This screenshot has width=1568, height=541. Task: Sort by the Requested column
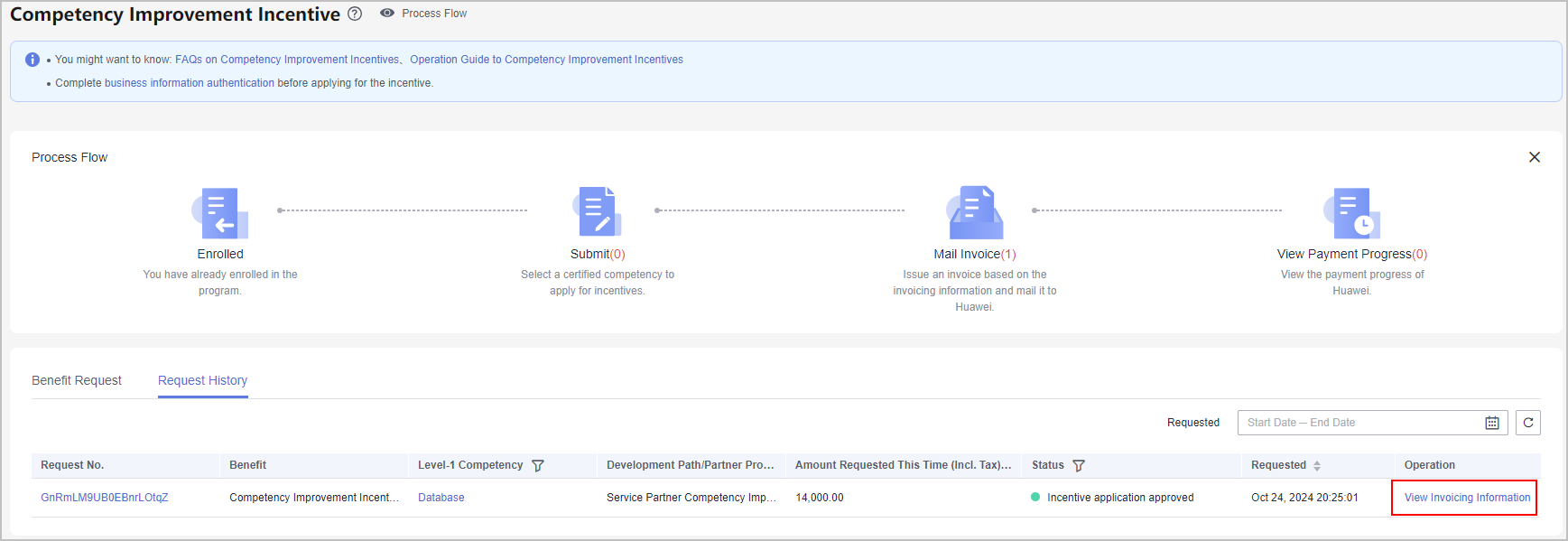click(x=1317, y=466)
